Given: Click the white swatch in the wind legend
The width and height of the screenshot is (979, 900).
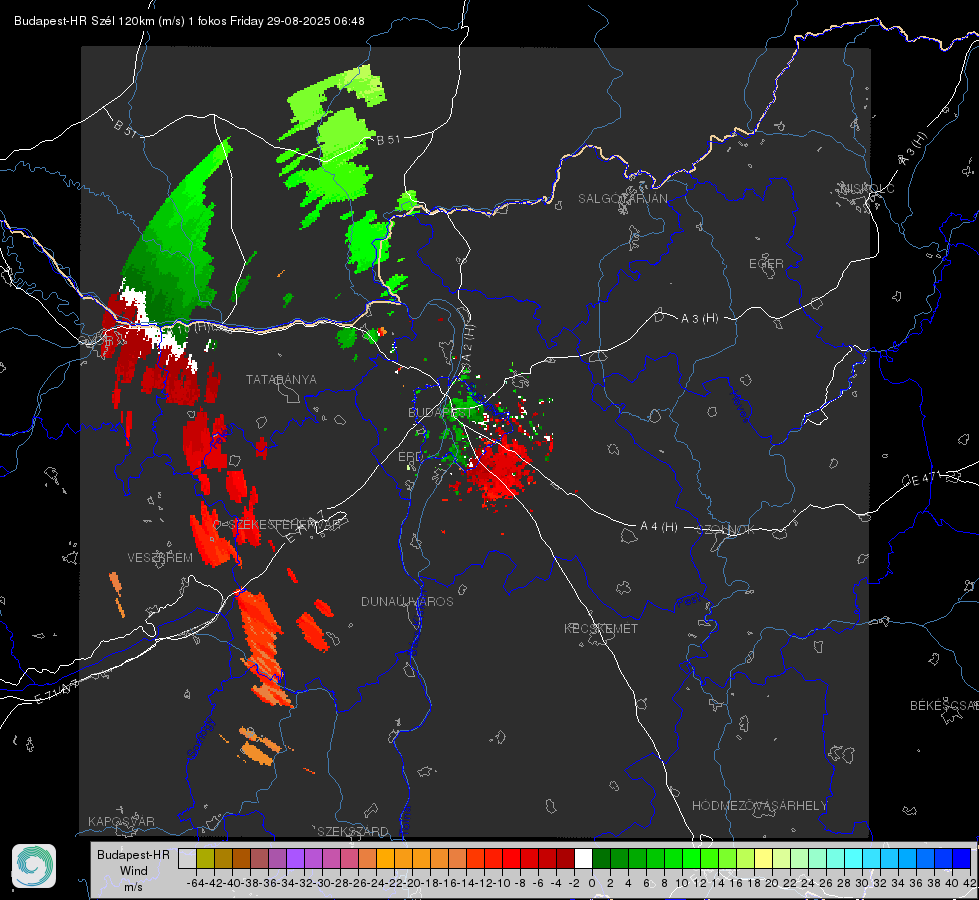Looking at the screenshot, I should click(x=583, y=859).
